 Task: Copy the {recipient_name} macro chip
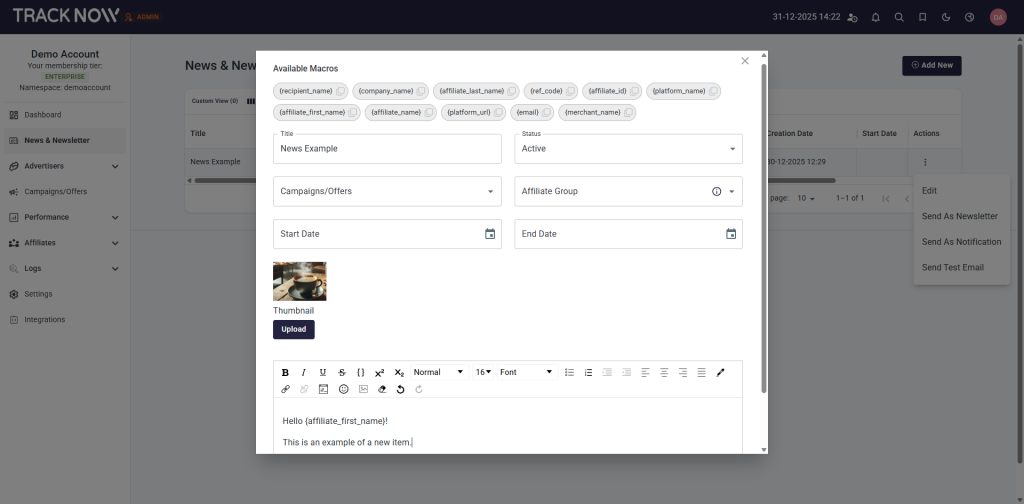[342, 91]
